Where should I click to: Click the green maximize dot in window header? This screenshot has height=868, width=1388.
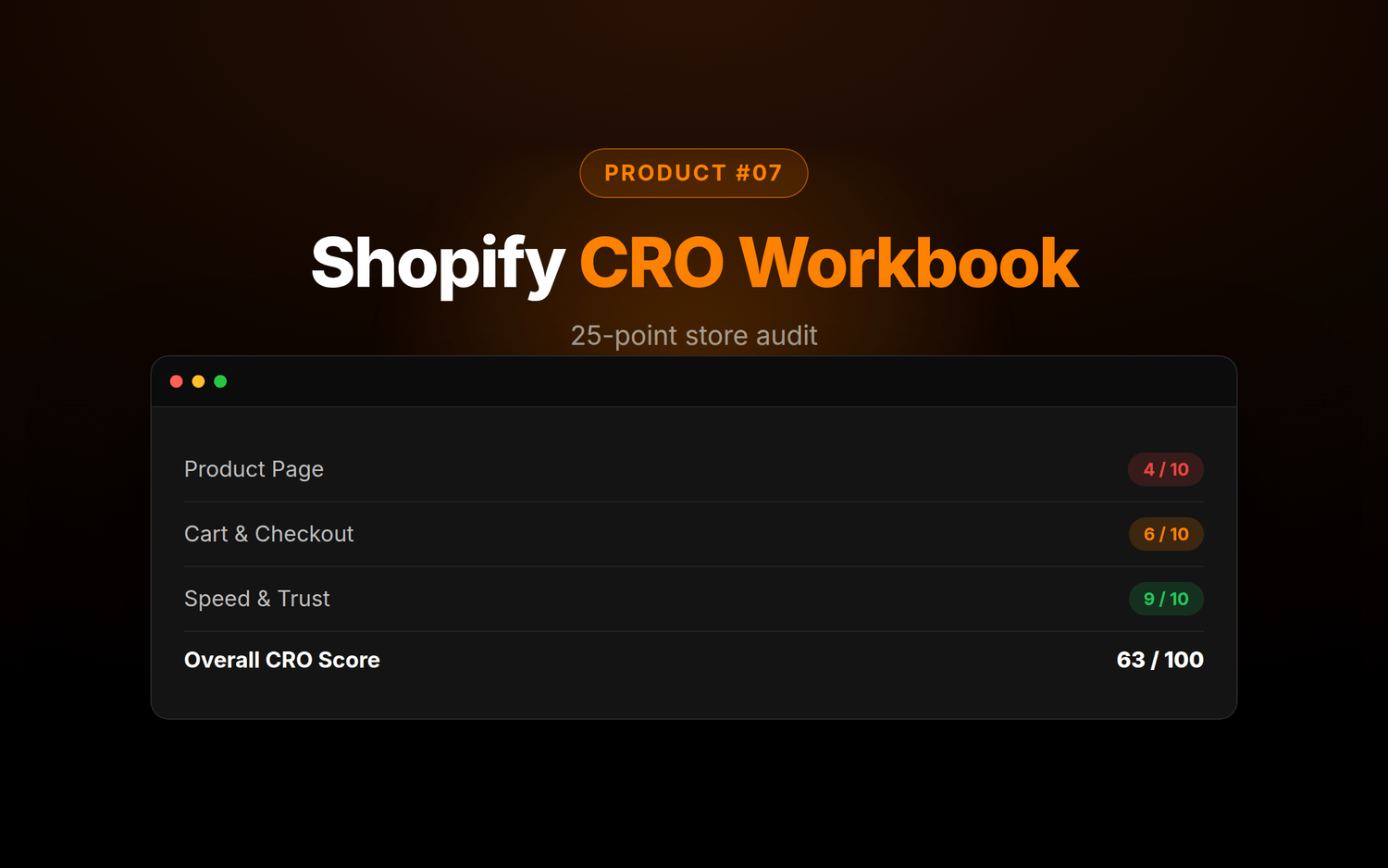pos(220,381)
